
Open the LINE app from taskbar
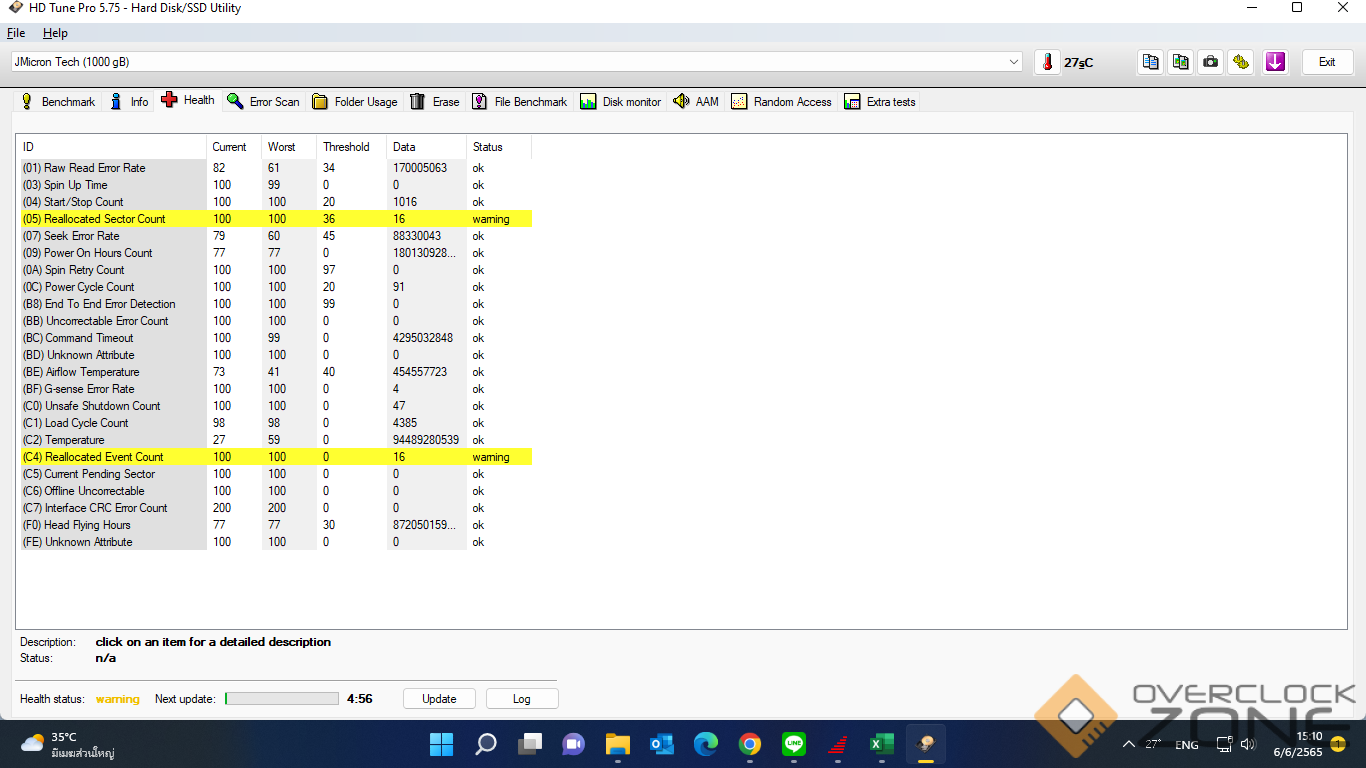coord(794,744)
